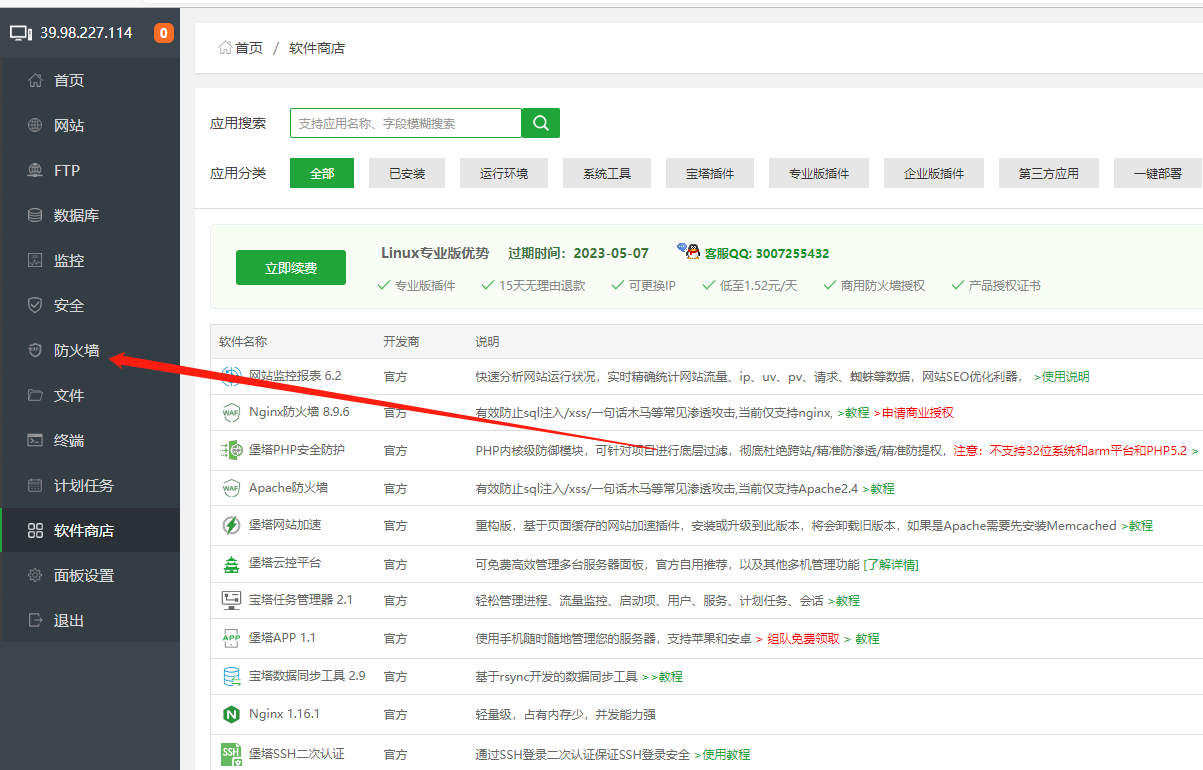Open 教程 link in Apache防火墙 row

coord(878,489)
